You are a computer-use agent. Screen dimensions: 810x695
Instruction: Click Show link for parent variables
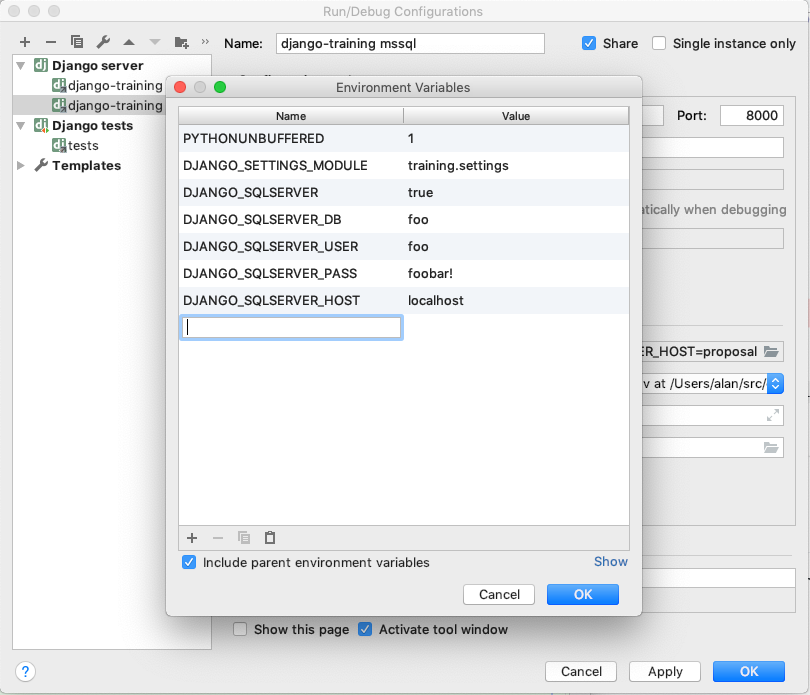coord(611,562)
